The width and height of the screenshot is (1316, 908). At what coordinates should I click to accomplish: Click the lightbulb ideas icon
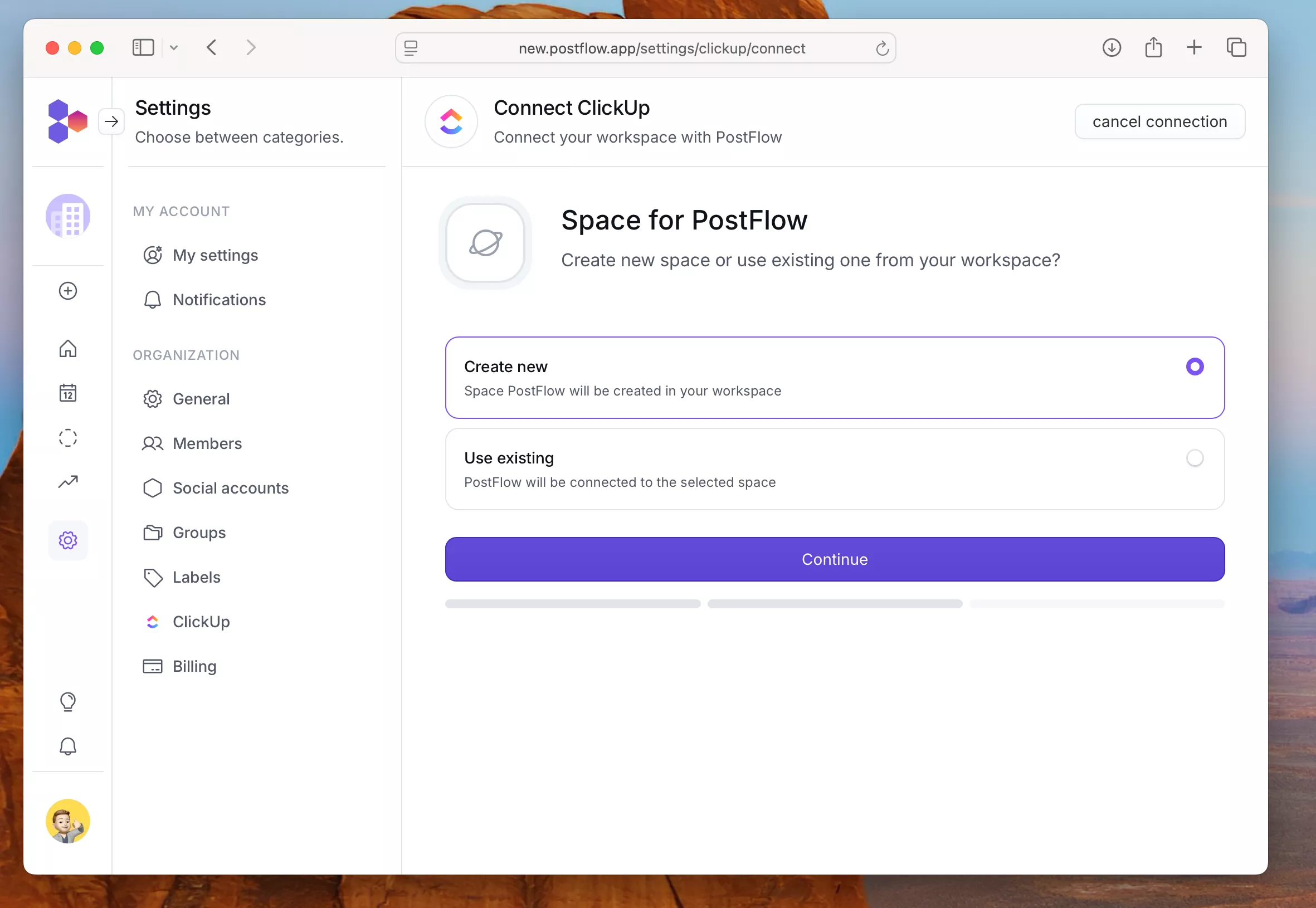(68, 701)
